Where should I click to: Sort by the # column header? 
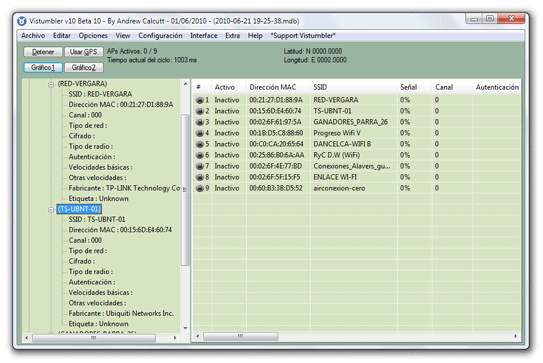pyautogui.click(x=202, y=87)
